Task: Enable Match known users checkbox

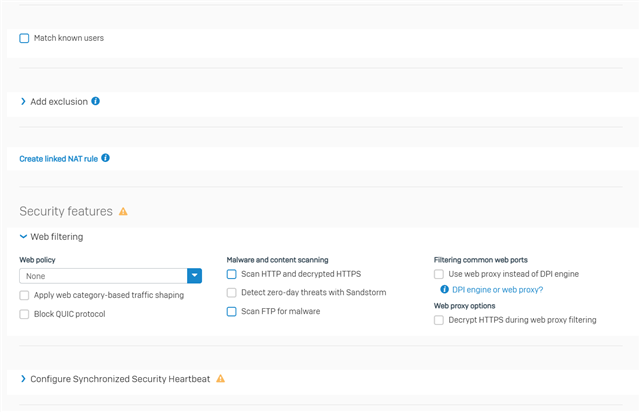Action: 24,38
